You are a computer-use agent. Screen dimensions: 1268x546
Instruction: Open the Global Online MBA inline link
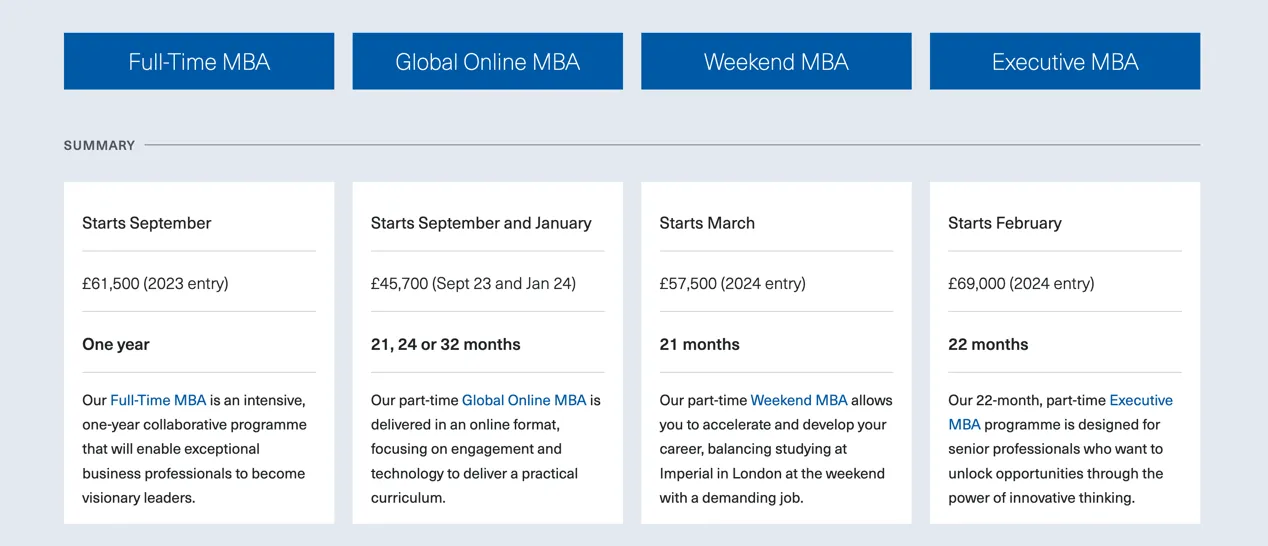(524, 400)
